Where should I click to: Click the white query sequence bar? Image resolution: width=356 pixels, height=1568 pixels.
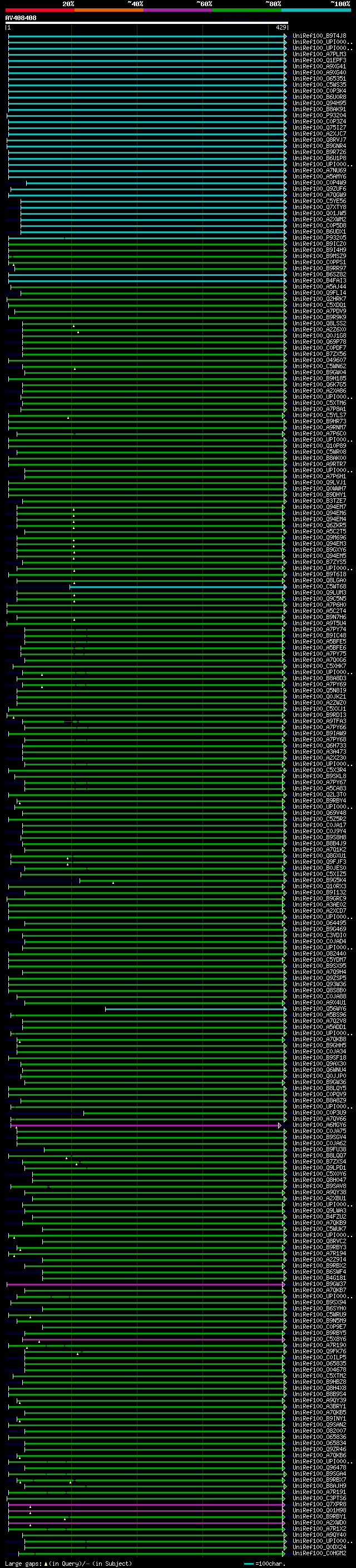pos(147,23)
